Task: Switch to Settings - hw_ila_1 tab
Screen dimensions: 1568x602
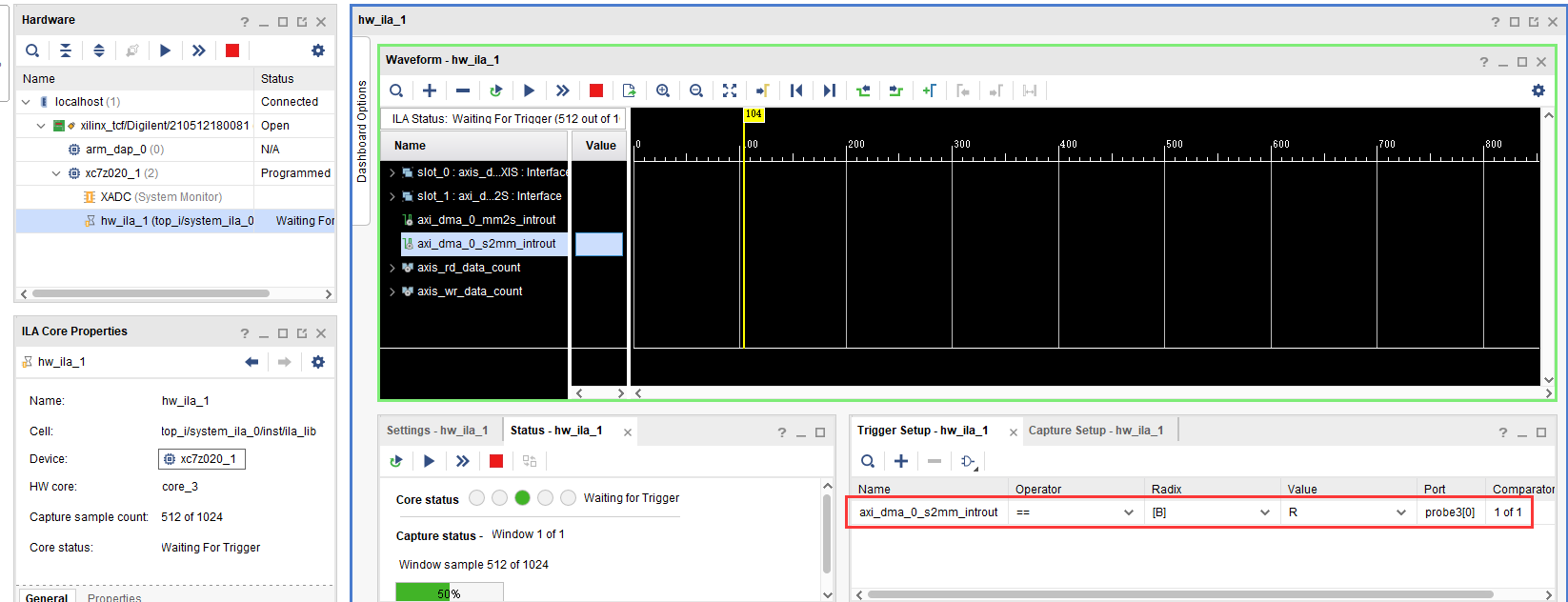Action: pyautogui.click(x=437, y=431)
